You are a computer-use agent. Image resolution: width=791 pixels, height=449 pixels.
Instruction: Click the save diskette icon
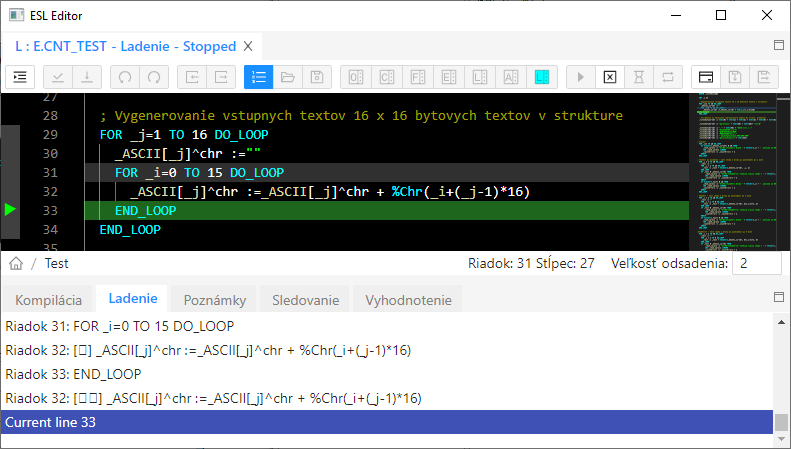[316, 76]
